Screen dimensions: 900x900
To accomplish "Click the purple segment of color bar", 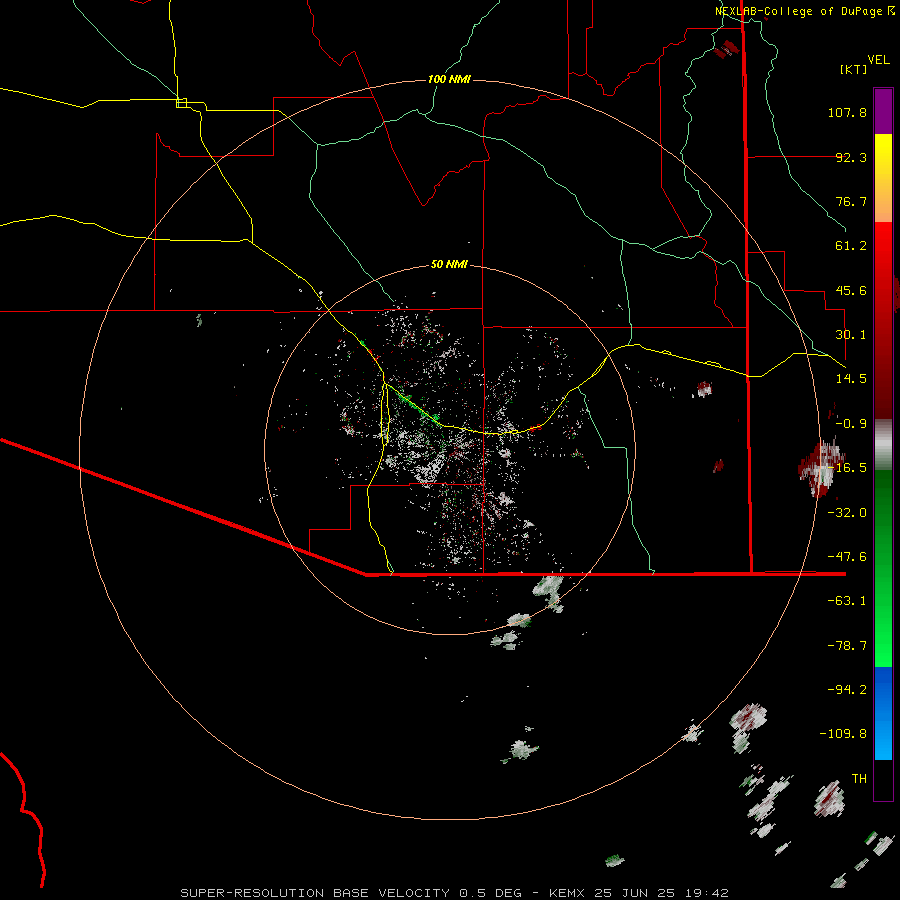I will [883, 111].
